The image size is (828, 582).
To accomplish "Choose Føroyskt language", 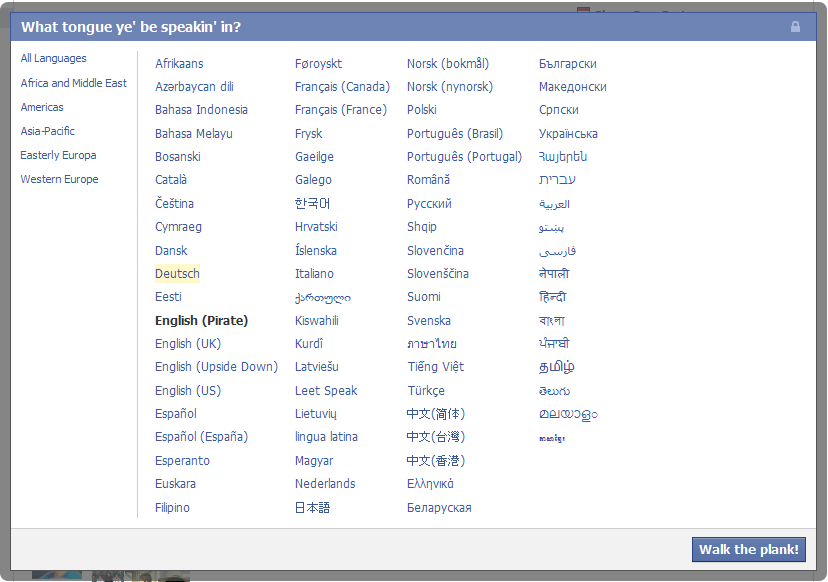I will (x=318, y=64).
